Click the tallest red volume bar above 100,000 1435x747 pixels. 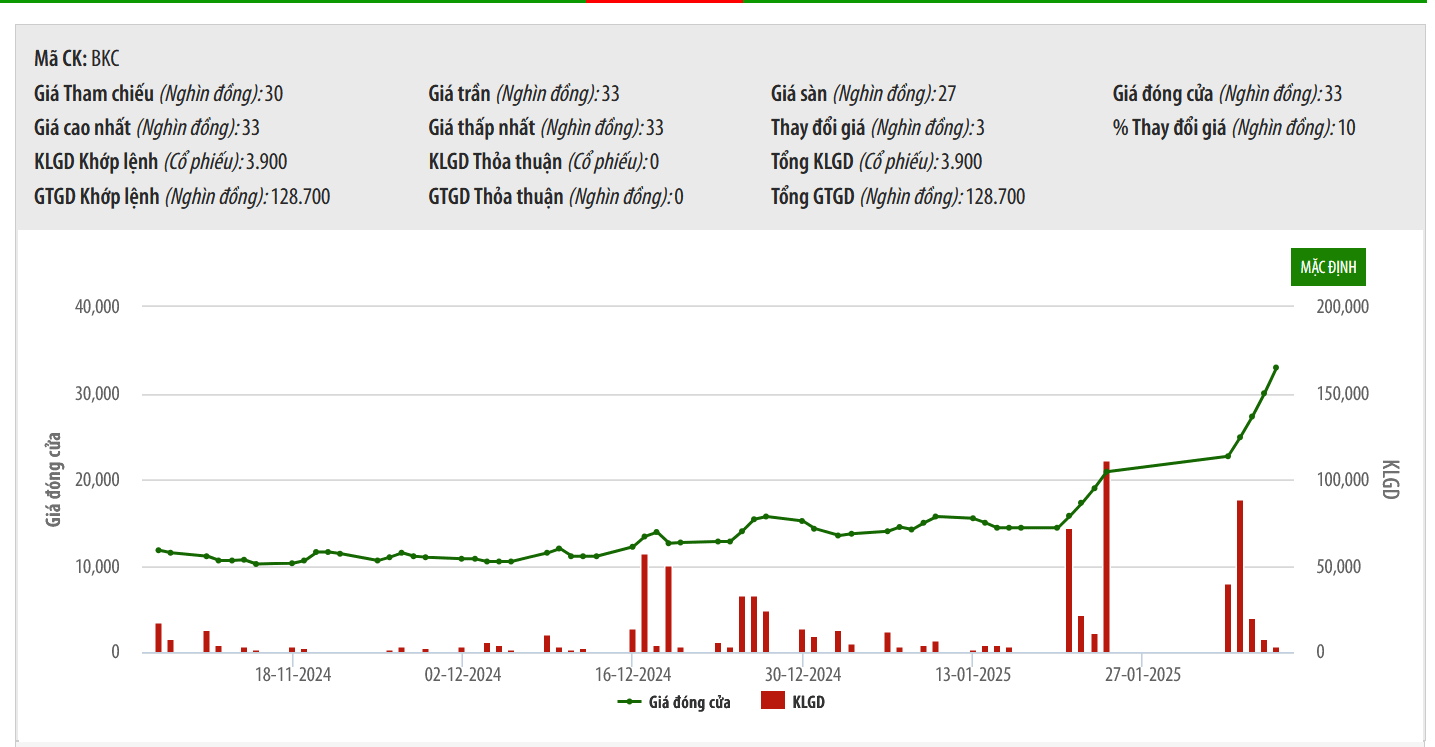pos(1106,557)
